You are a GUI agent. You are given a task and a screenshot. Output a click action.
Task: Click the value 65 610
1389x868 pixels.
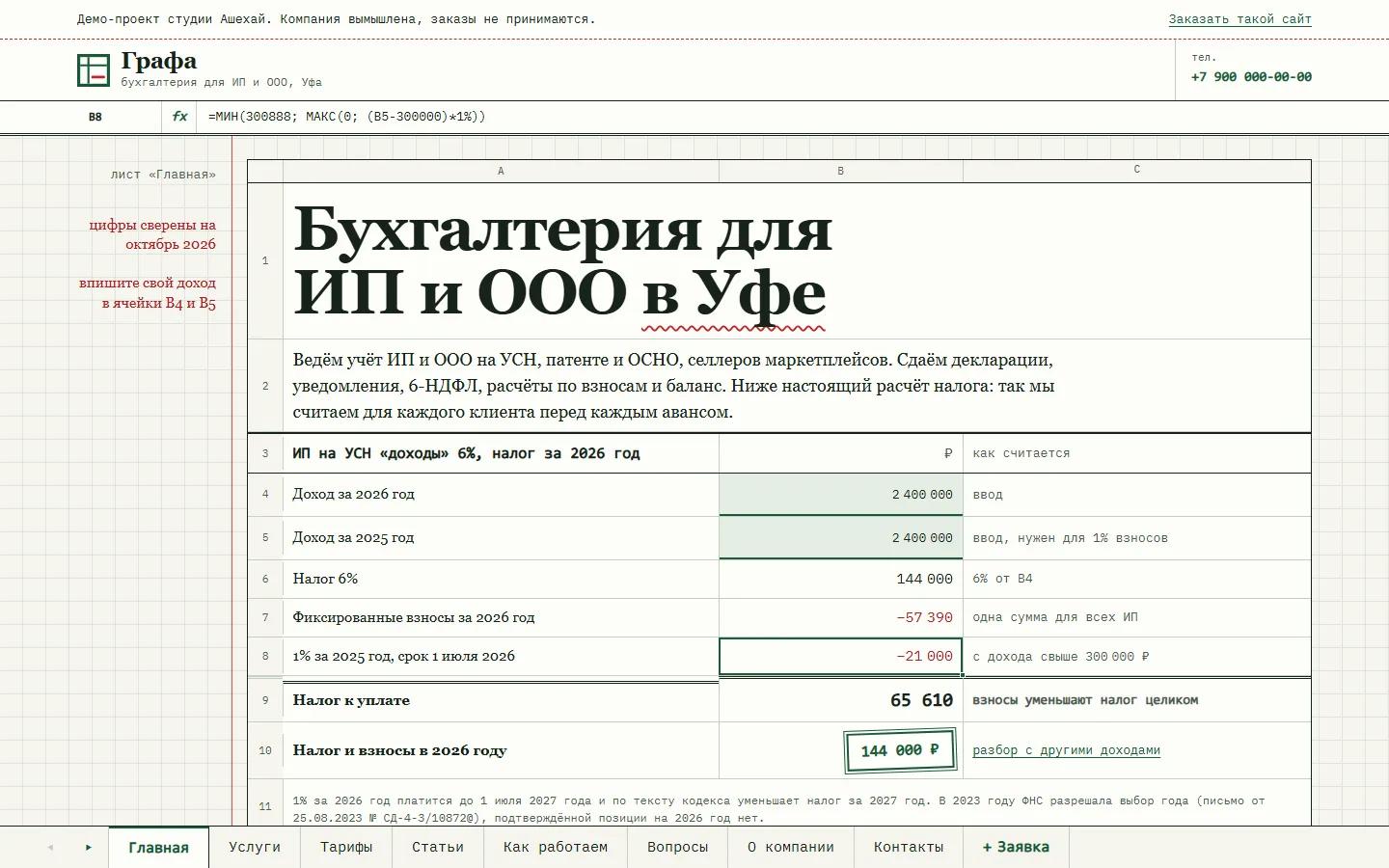pyautogui.click(x=921, y=700)
